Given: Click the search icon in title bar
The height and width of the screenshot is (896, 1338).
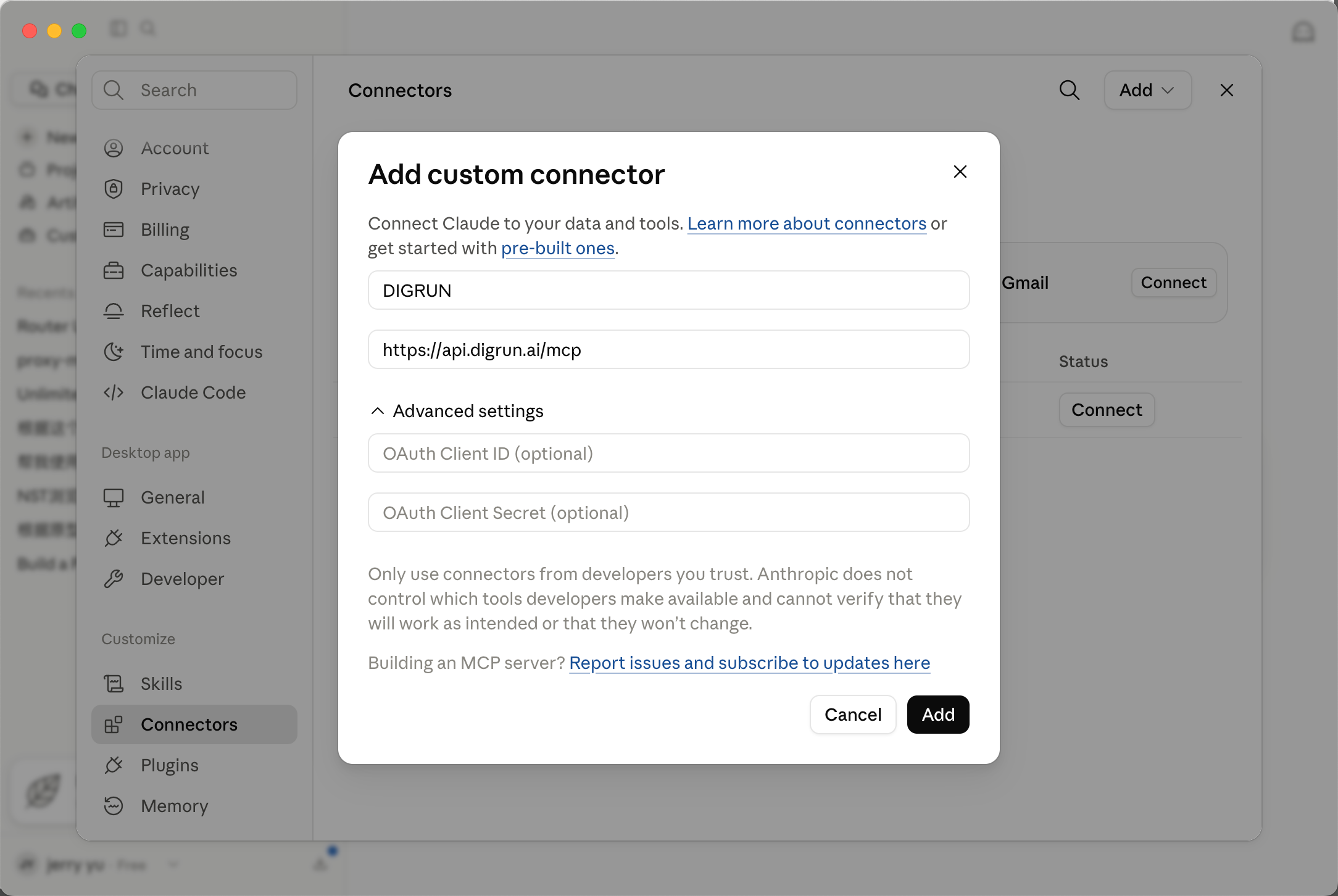Looking at the screenshot, I should pos(148,28).
